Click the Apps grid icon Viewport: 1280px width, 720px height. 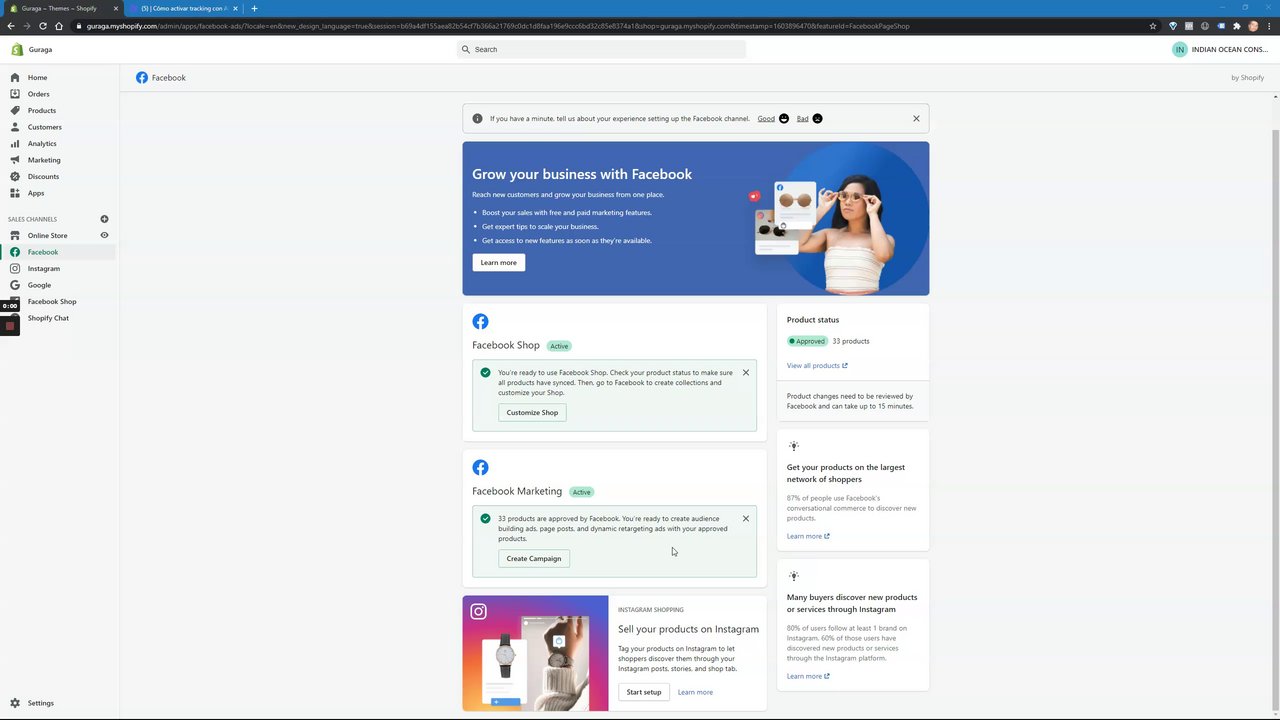coord(15,193)
